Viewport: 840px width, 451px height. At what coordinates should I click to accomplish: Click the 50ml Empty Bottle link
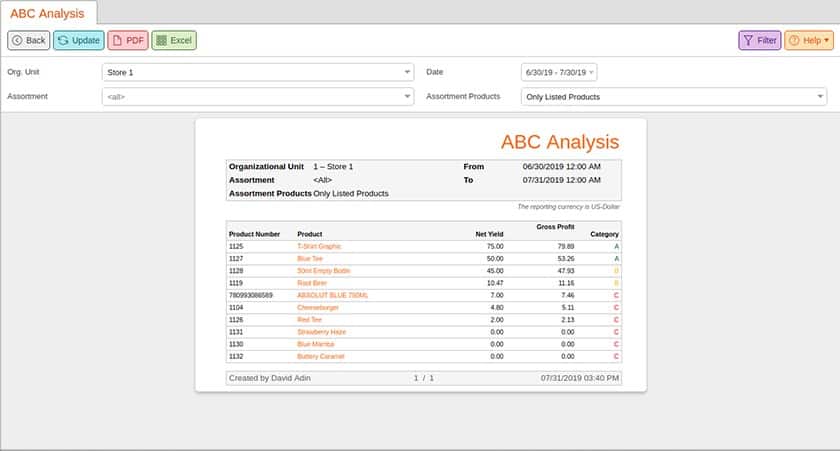click(323, 270)
